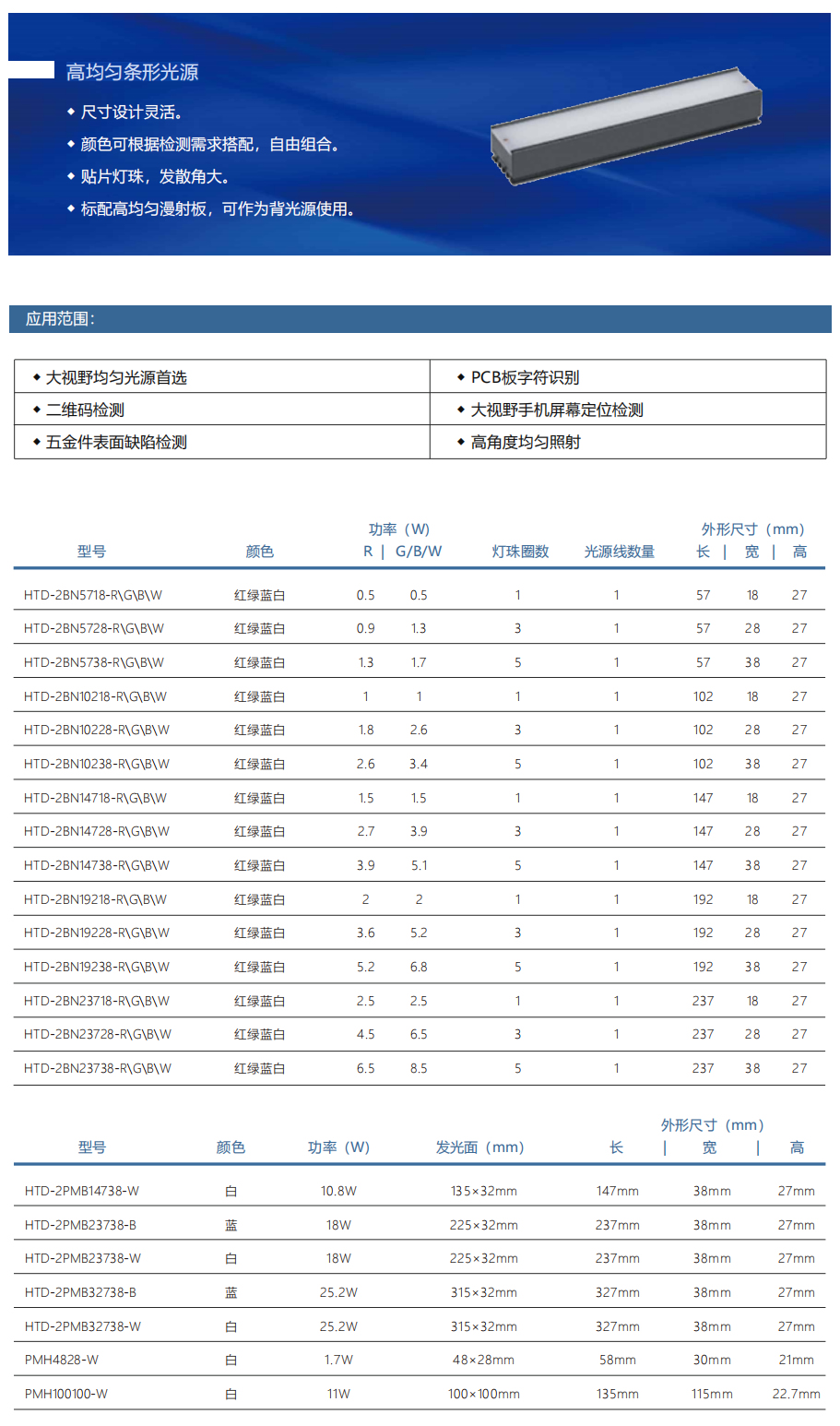
Task: Select the 尺寸设计灵活 bullet point
Action: pyautogui.click(x=131, y=113)
